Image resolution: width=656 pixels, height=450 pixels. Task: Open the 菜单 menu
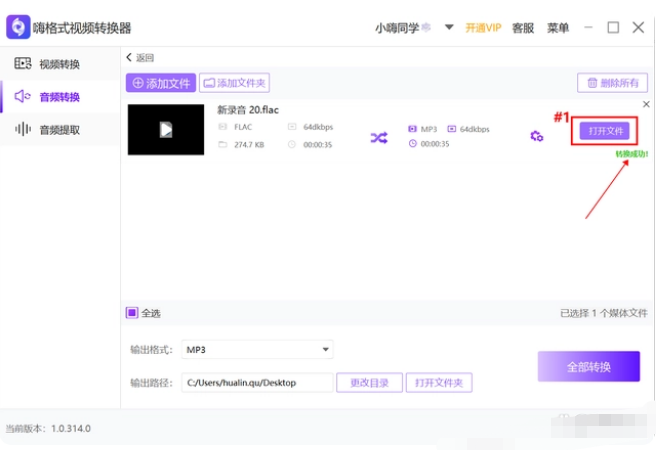coord(558,28)
